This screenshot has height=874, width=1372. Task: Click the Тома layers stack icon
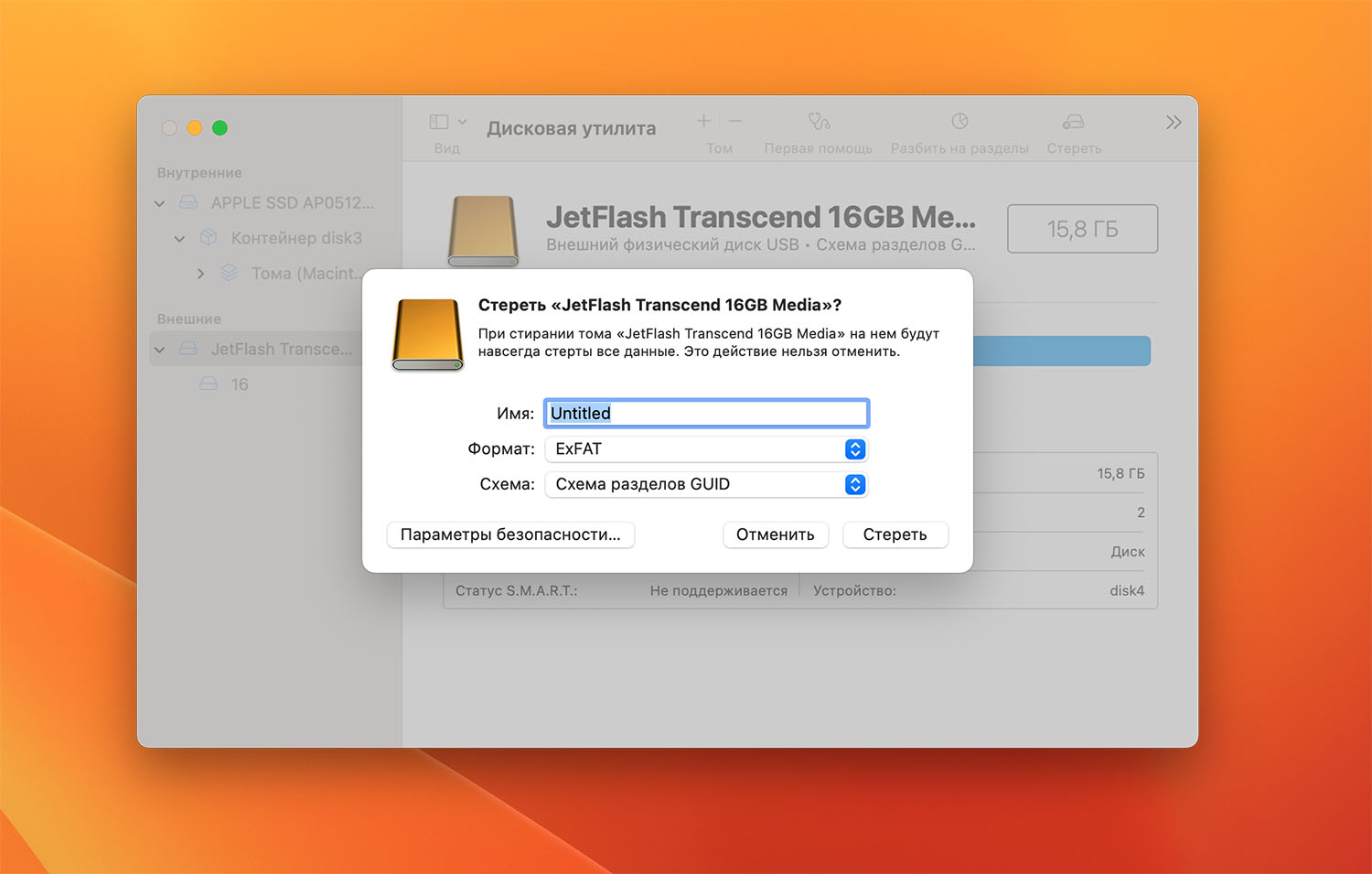pyautogui.click(x=229, y=273)
